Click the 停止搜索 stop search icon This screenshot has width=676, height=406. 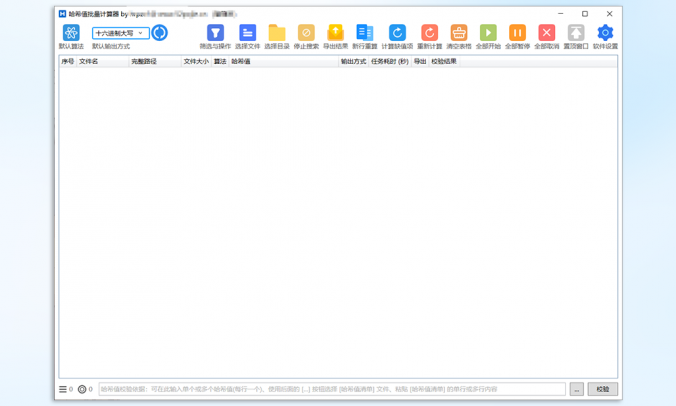pyautogui.click(x=306, y=33)
